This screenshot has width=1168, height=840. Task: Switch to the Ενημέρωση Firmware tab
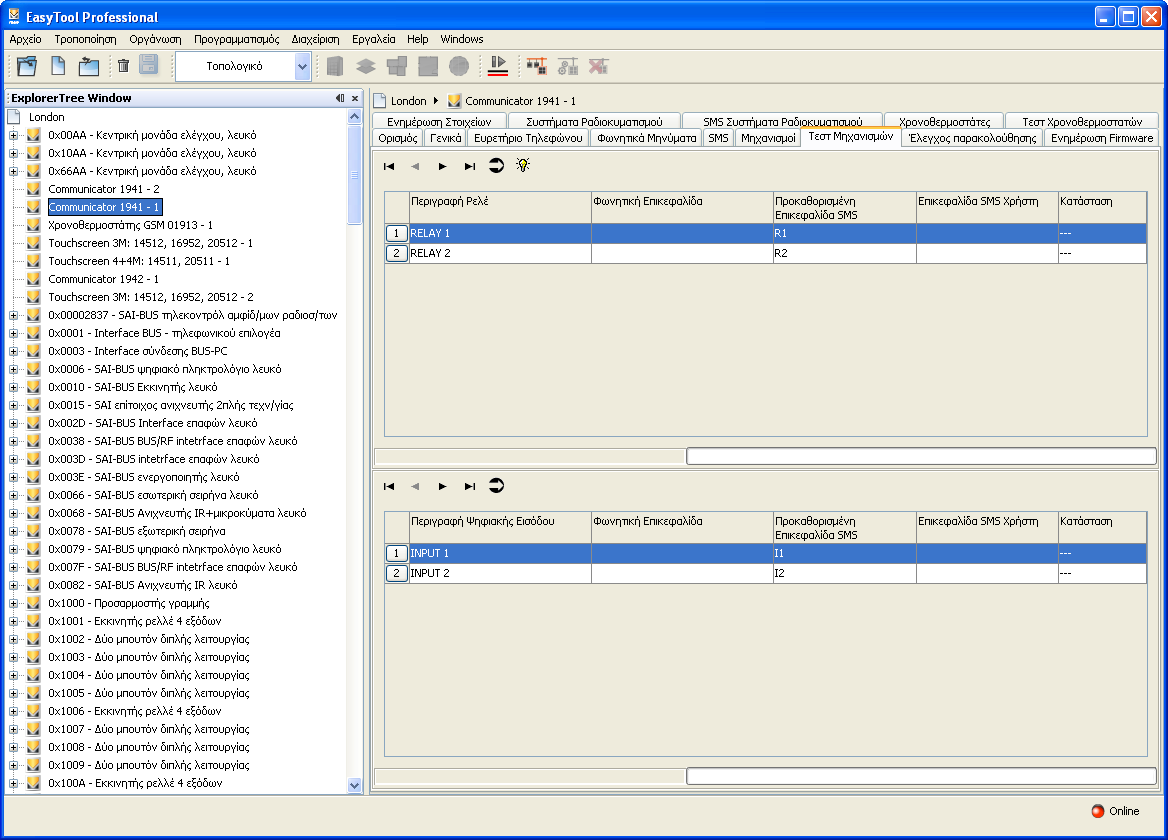click(x=1102, y=138)
